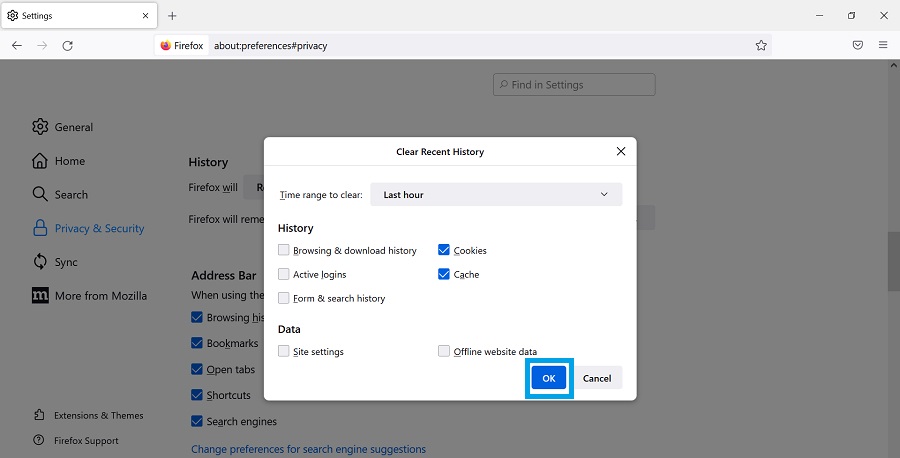Enable Site settings checkbox
Screen dimensions: 900x458
click(284, 351)
